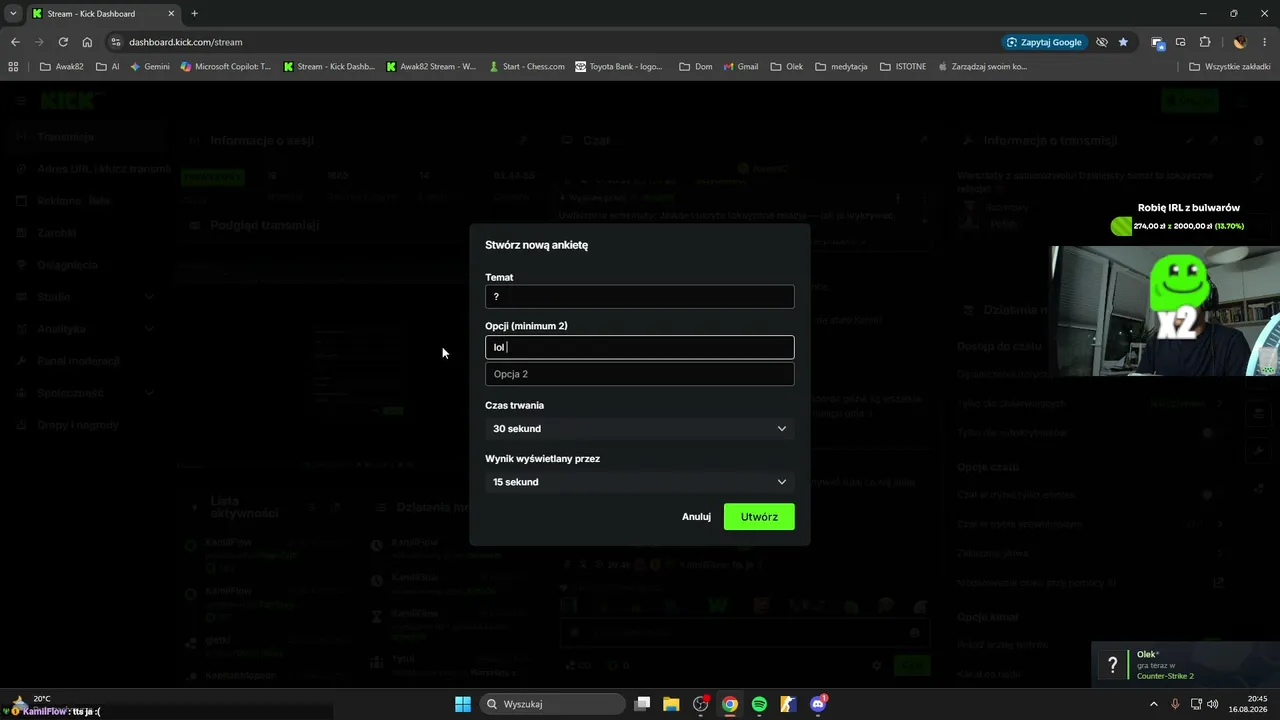Click the green Utwórz button
The width and height of the screenshot is (1280, 720).
pyautogui.click(x=759, y=517)
